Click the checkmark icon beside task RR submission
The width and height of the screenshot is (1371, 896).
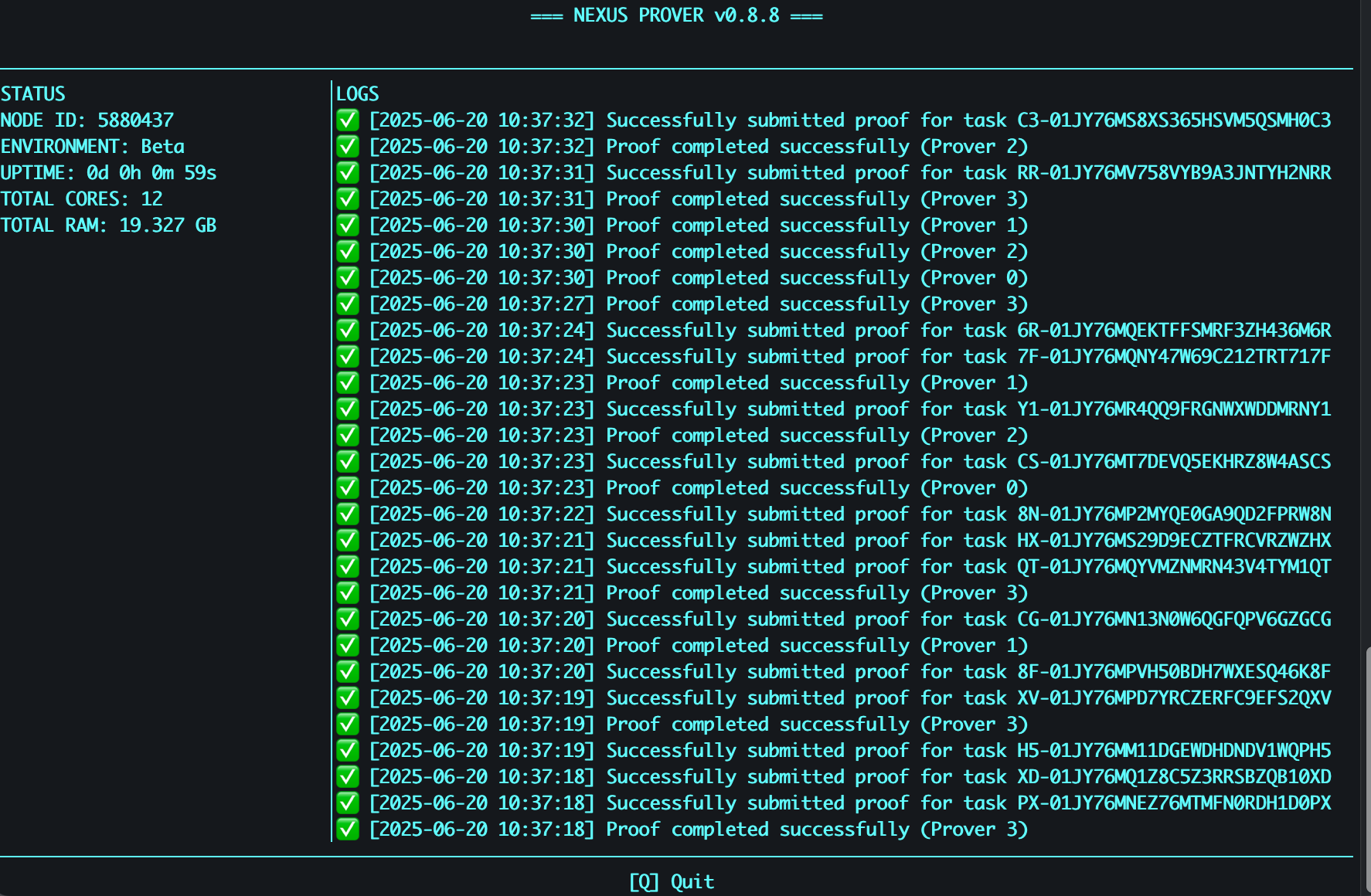tap(347, 172)
